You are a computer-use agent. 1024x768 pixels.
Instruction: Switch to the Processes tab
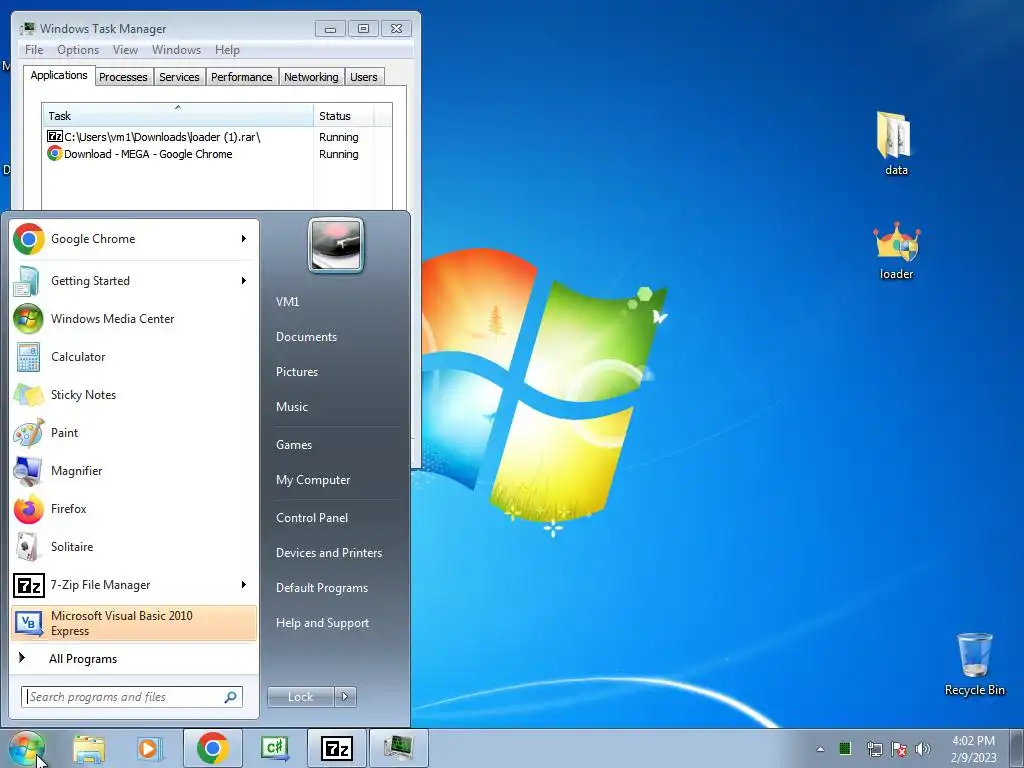(123, 77)
